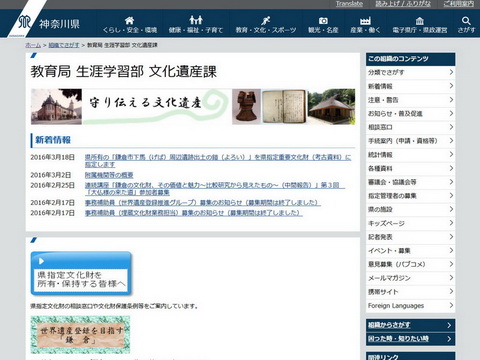The width and height of the screenshot is (480, 360).
Task: Open the house icon for くらし・安全・環境
Action: point(129,20)
